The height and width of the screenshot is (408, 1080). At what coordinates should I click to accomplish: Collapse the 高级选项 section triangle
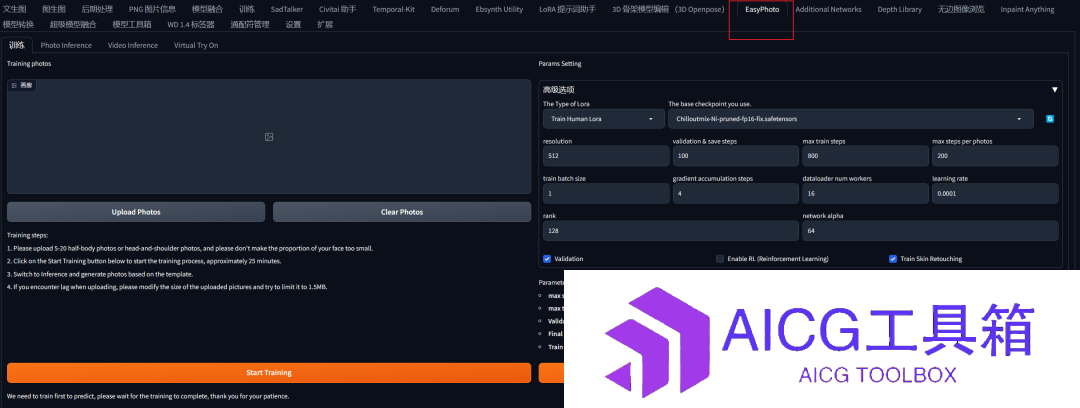pos(1055,90)
